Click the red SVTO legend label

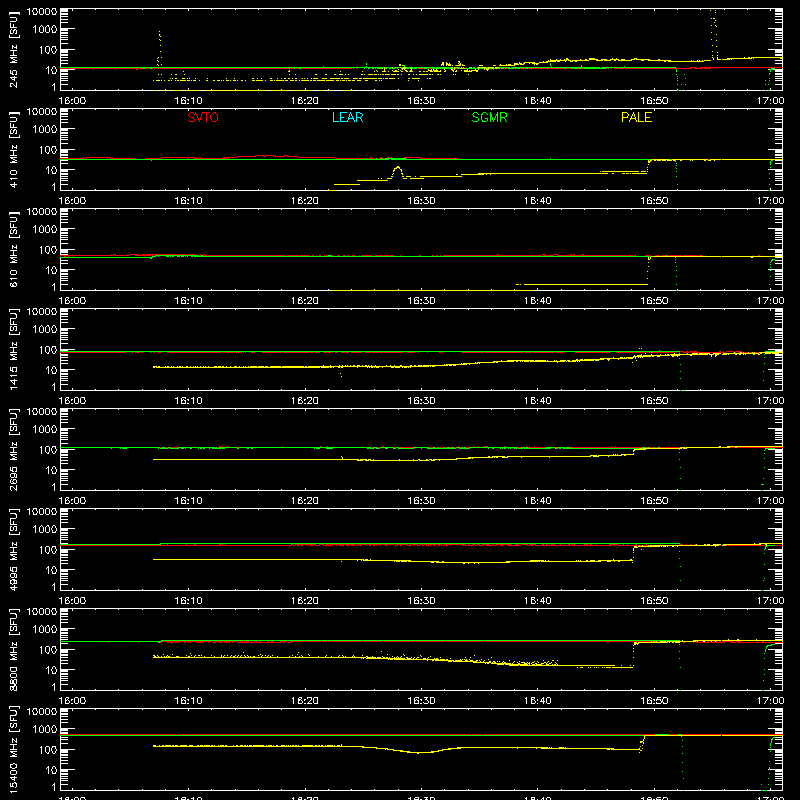pos(203,117)
